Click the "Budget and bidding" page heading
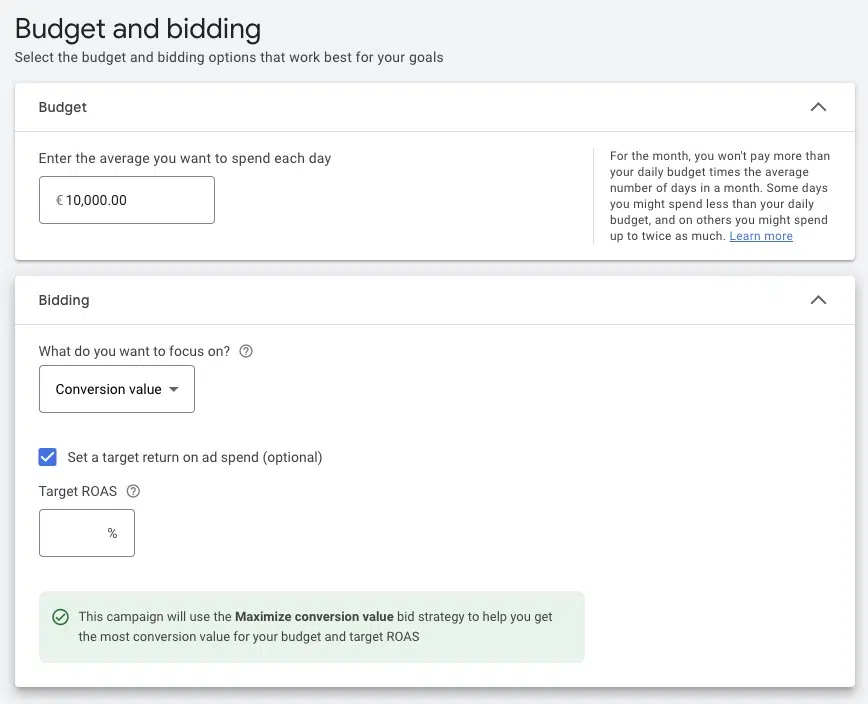The image size is (868, 704). pyautogui.click(x=137, y=28)
